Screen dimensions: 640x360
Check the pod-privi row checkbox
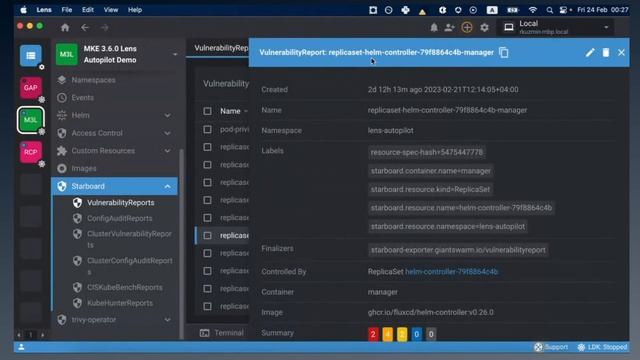207,129
